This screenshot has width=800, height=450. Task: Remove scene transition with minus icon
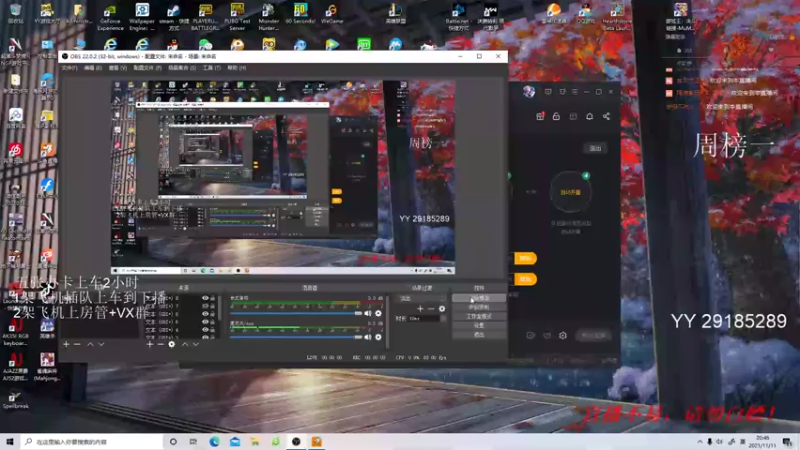point(431,309)
